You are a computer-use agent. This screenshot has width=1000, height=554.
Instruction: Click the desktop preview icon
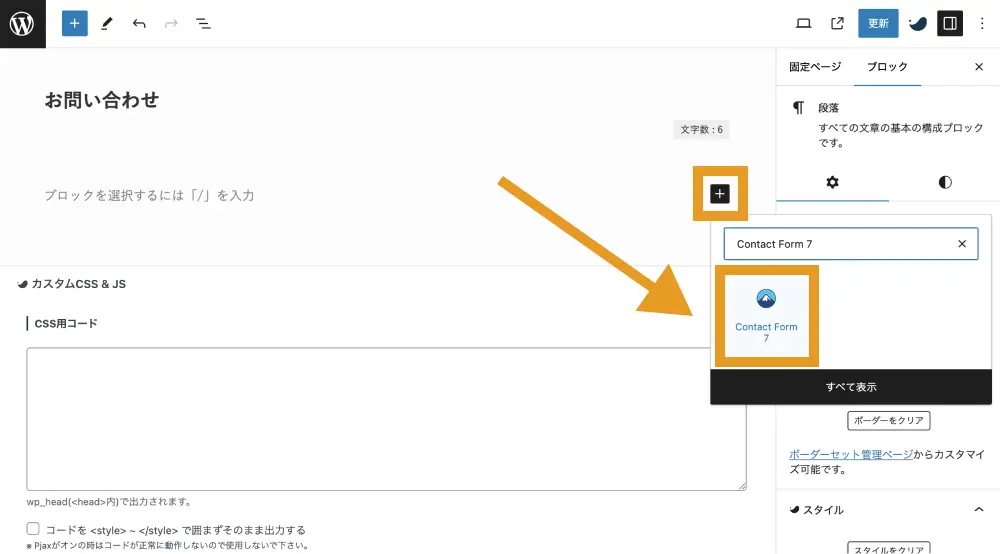[x=803, y=23]
